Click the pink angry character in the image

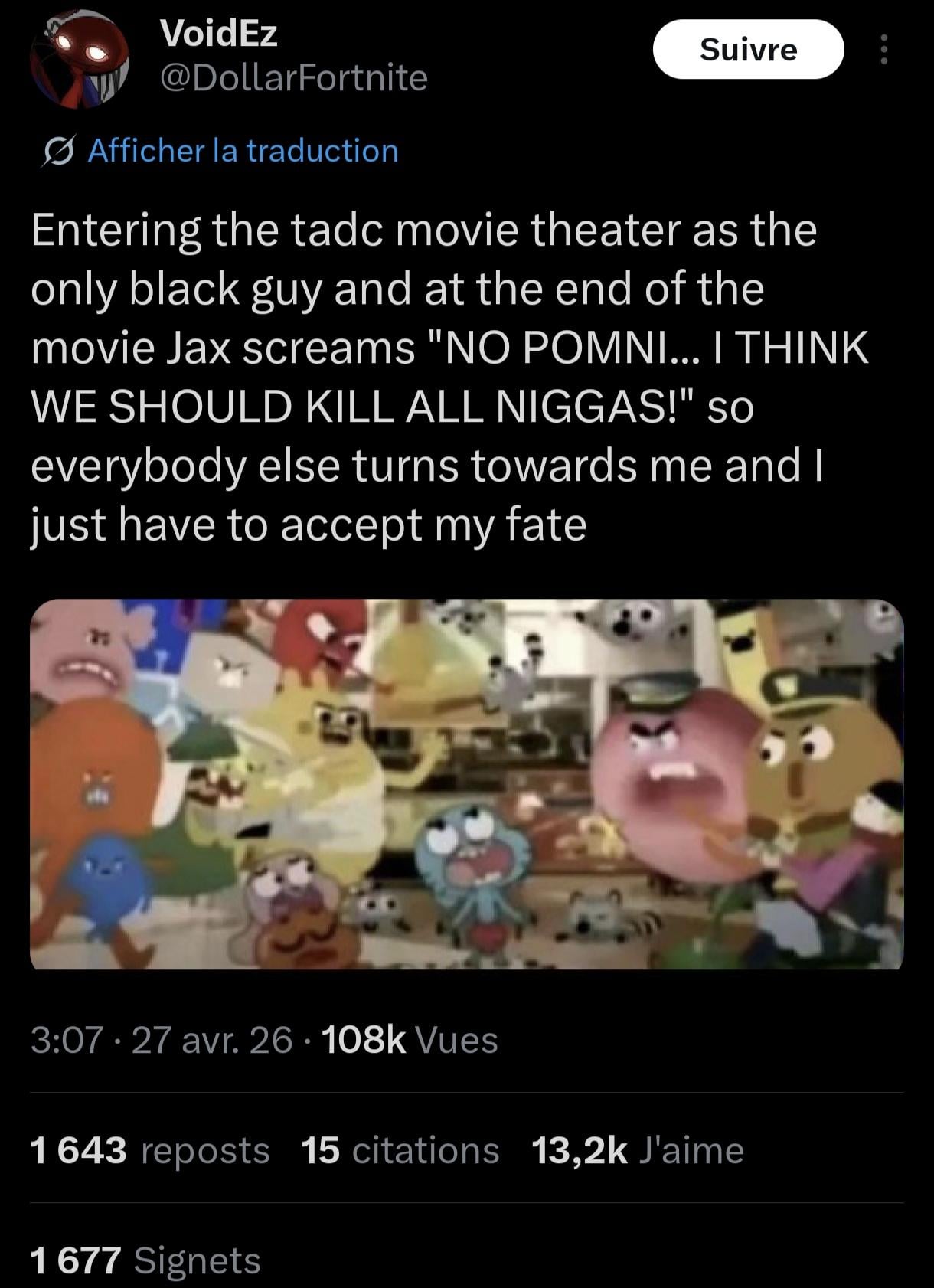[679, 767]
